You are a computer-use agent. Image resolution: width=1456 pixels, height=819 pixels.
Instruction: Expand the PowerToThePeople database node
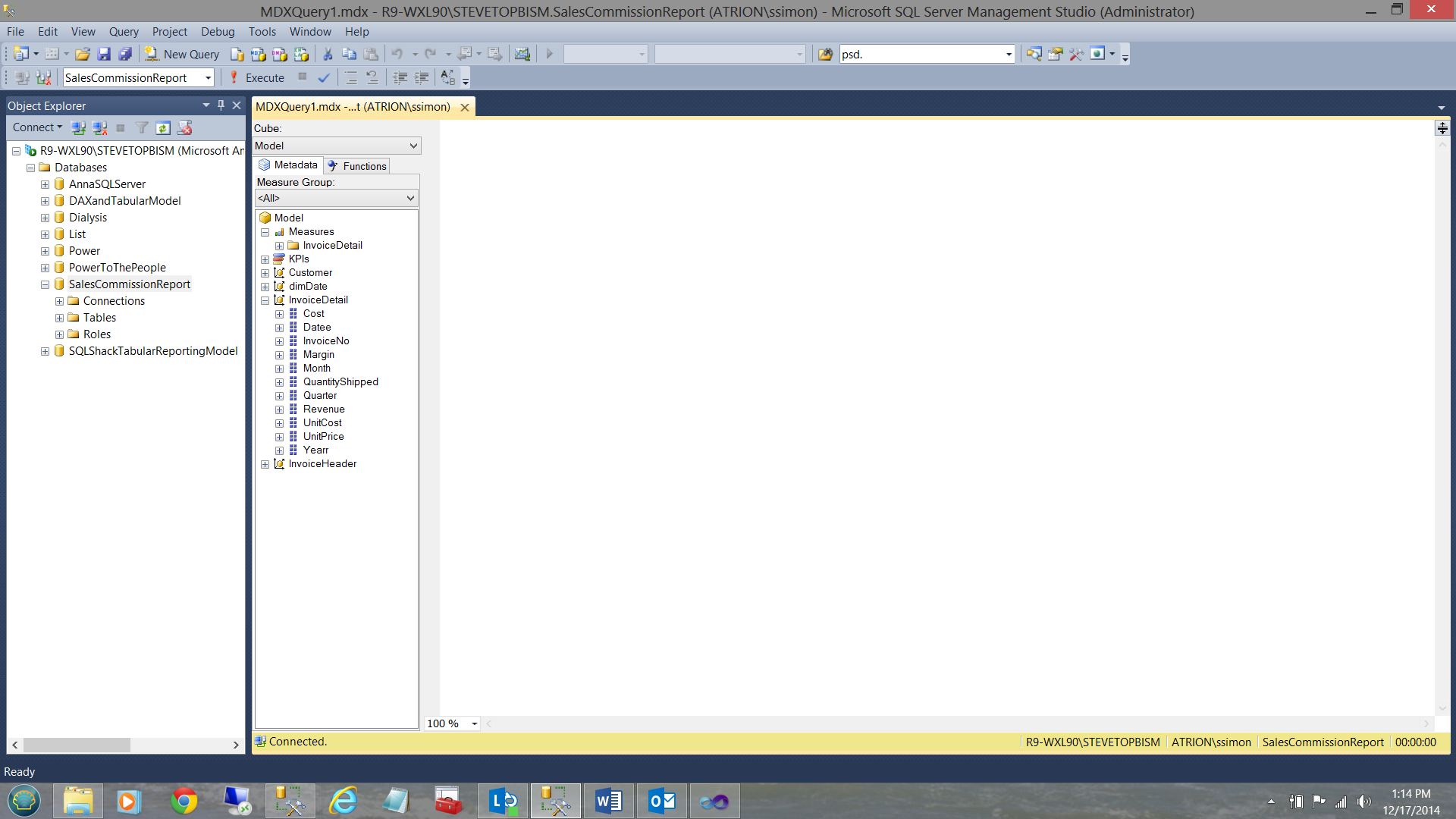click(45, 268)
